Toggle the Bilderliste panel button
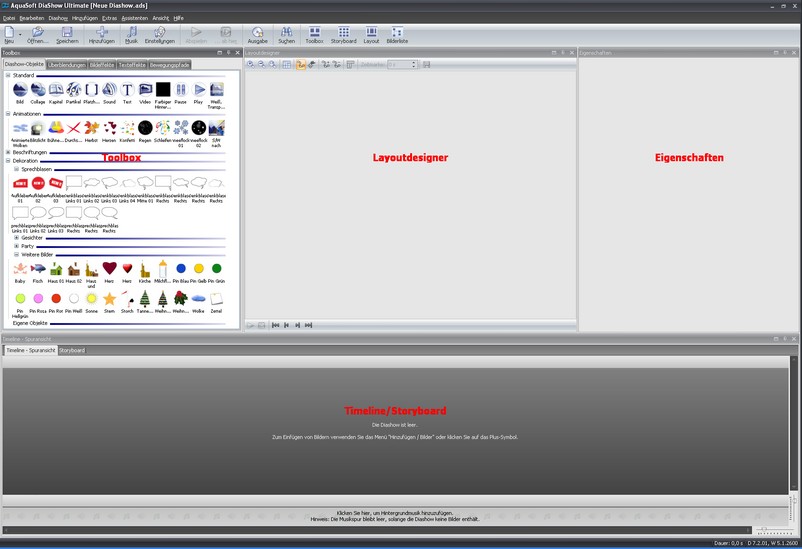 (397, 35)
